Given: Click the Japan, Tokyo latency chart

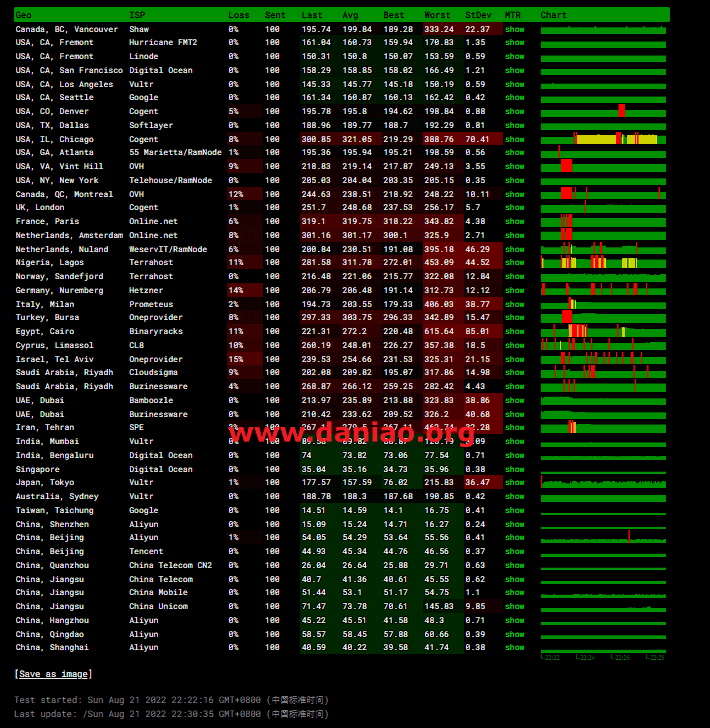Looking at the screenshot, I should pyautogui.click(x=603, y=482).
